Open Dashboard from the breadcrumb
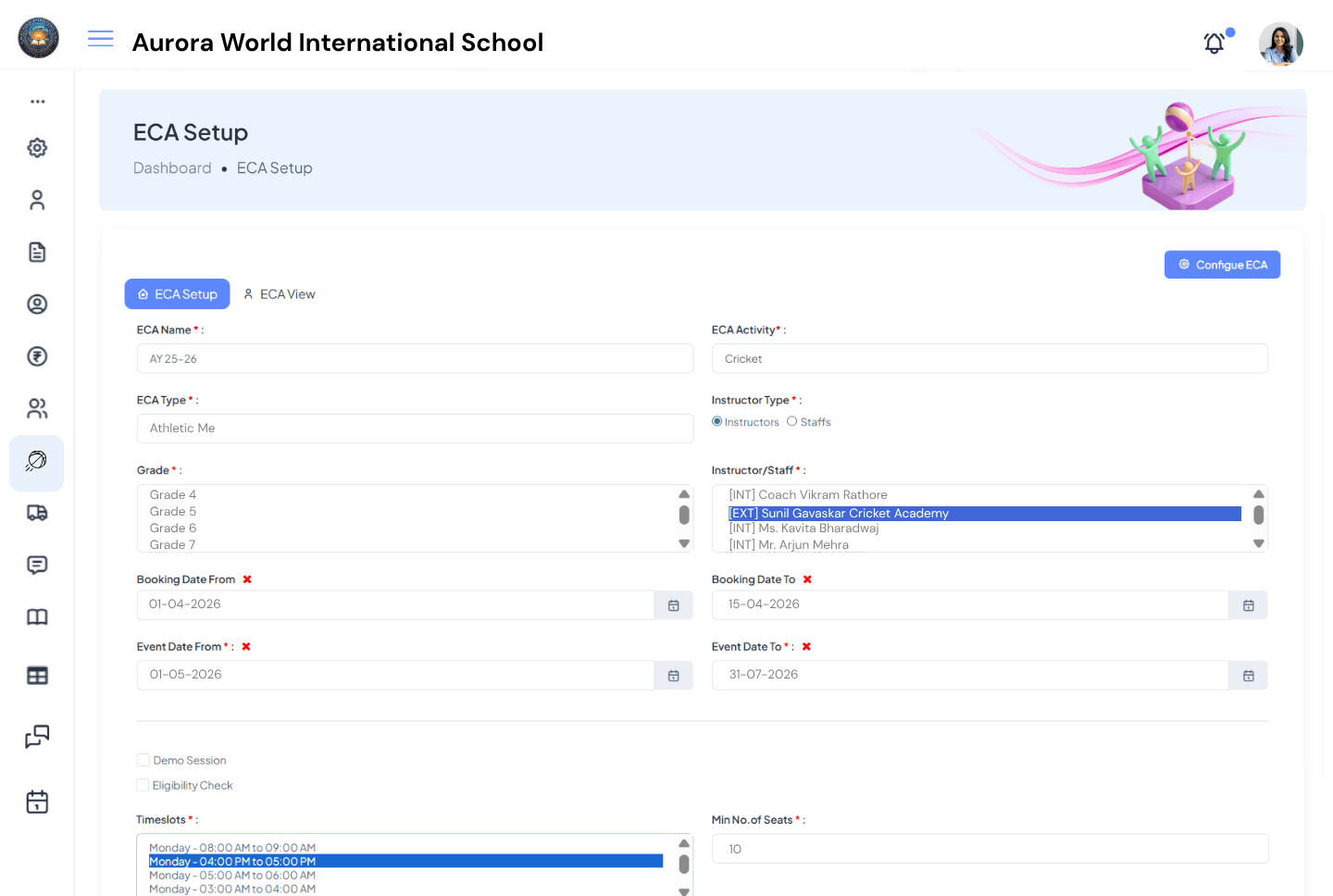This screenshot has width=1333, height=896. (172, 168)
